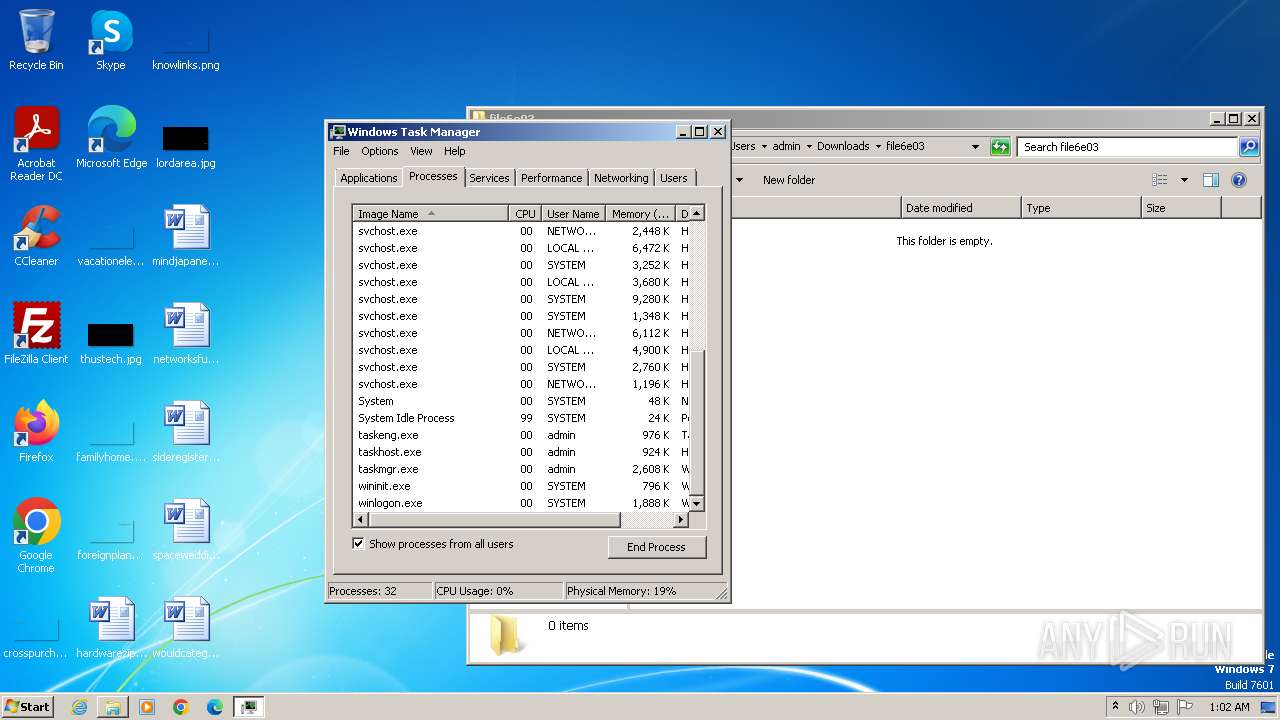Select the hardwarezip Word document icon

point(110,628)
